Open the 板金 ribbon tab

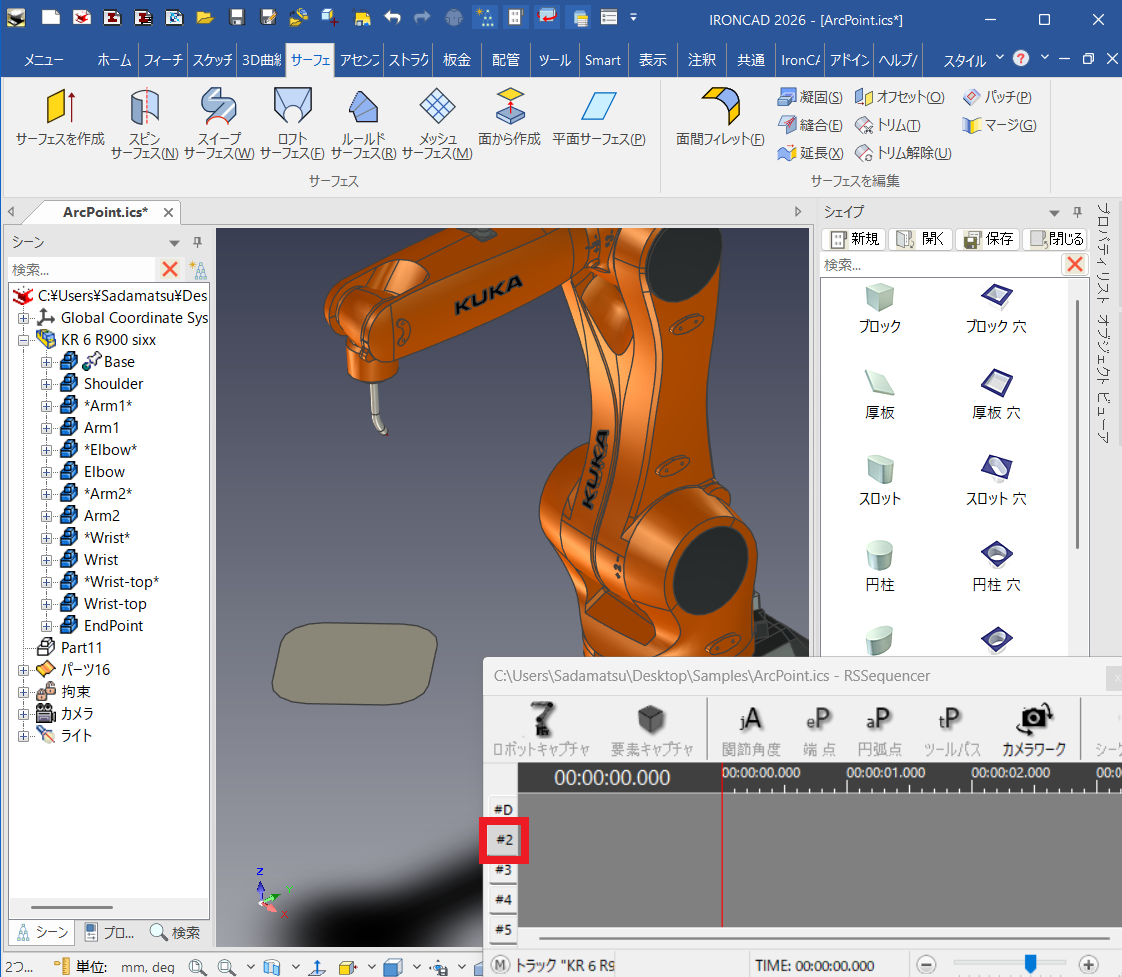pos(457,60)
